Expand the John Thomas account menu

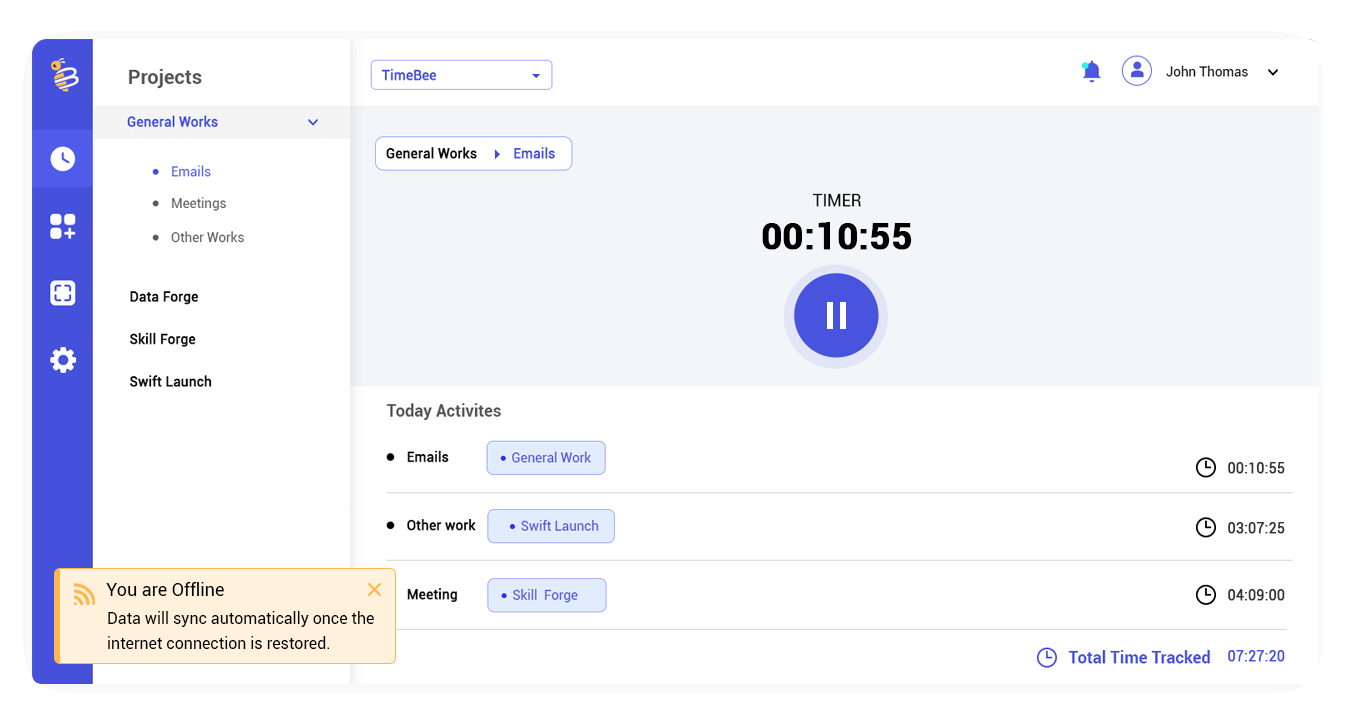pos(1272,72)
